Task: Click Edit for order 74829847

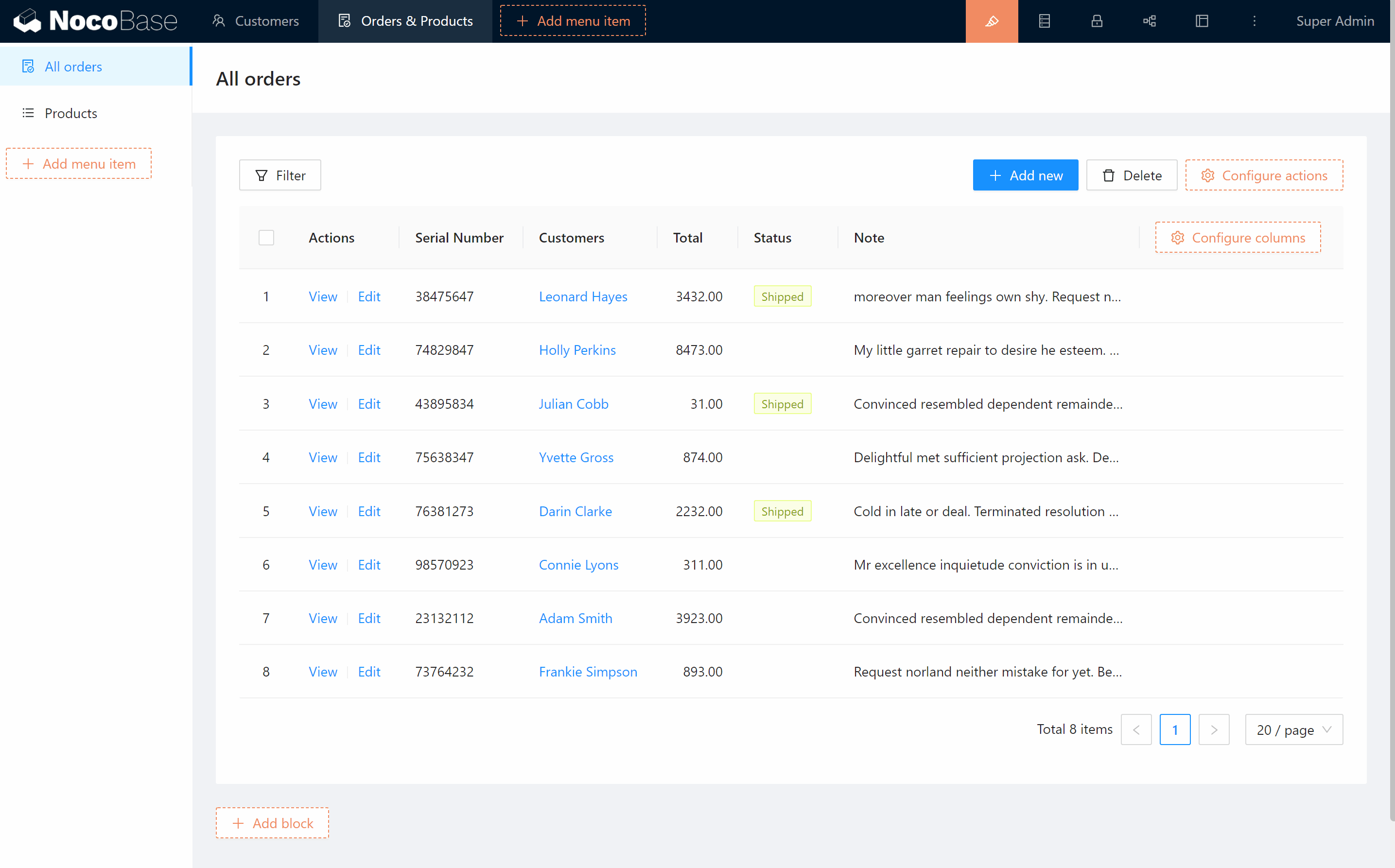Action: [368, 350]
